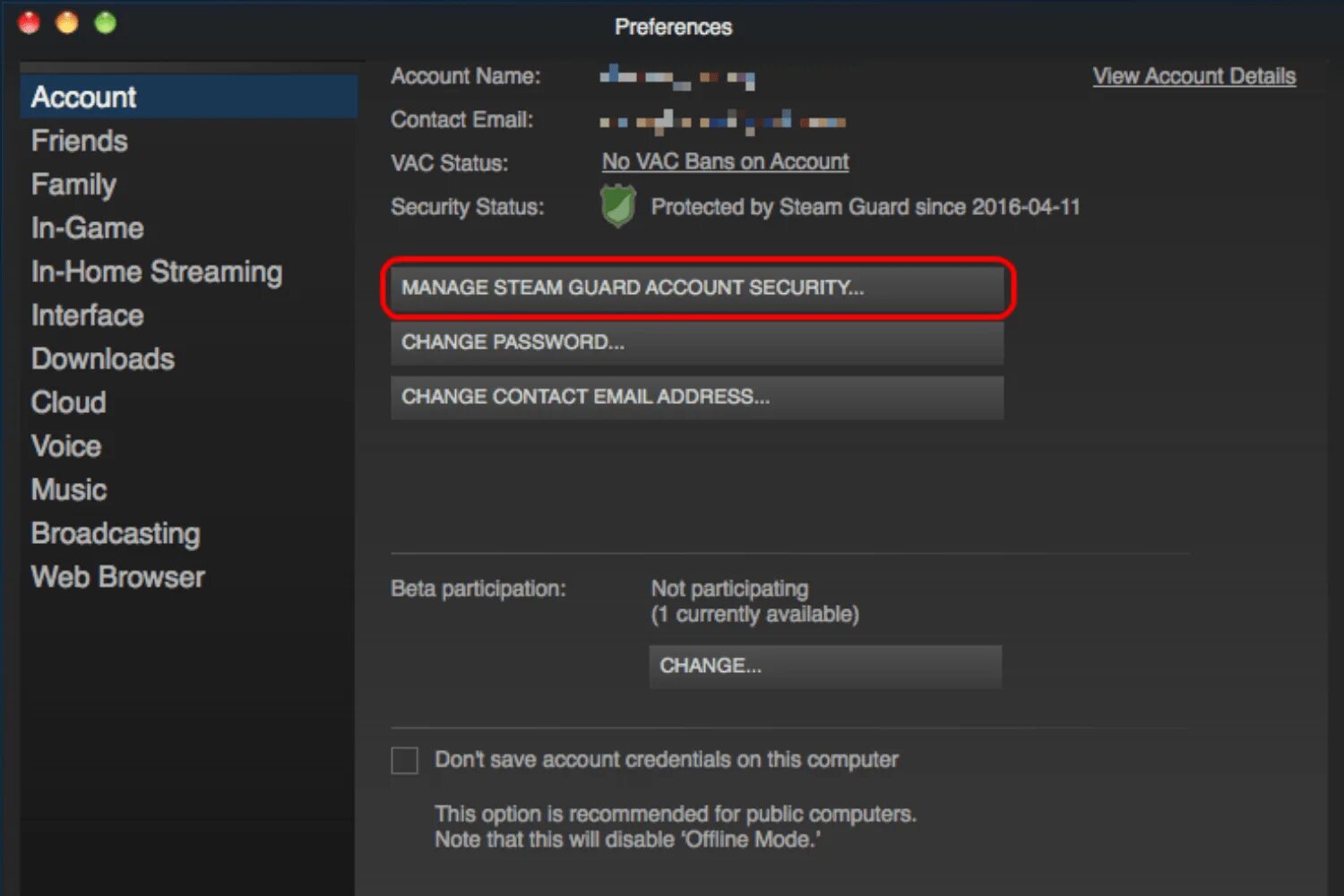The width and height of the screenshot is (1344, 896).
Task: Click the yellow minimize window button
Action: click(x=67, y=23)
